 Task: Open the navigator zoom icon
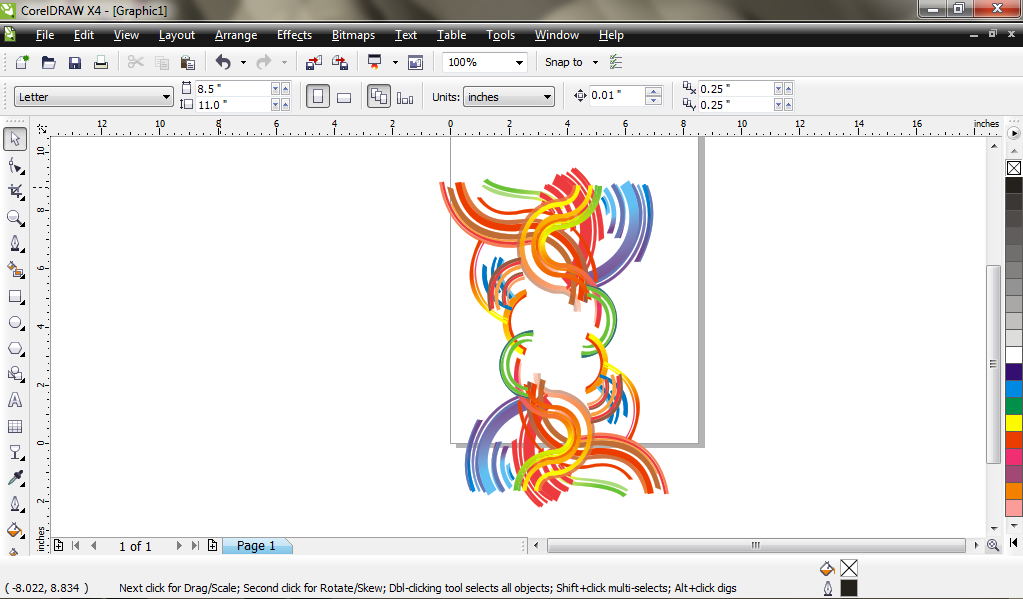point(993,545)
